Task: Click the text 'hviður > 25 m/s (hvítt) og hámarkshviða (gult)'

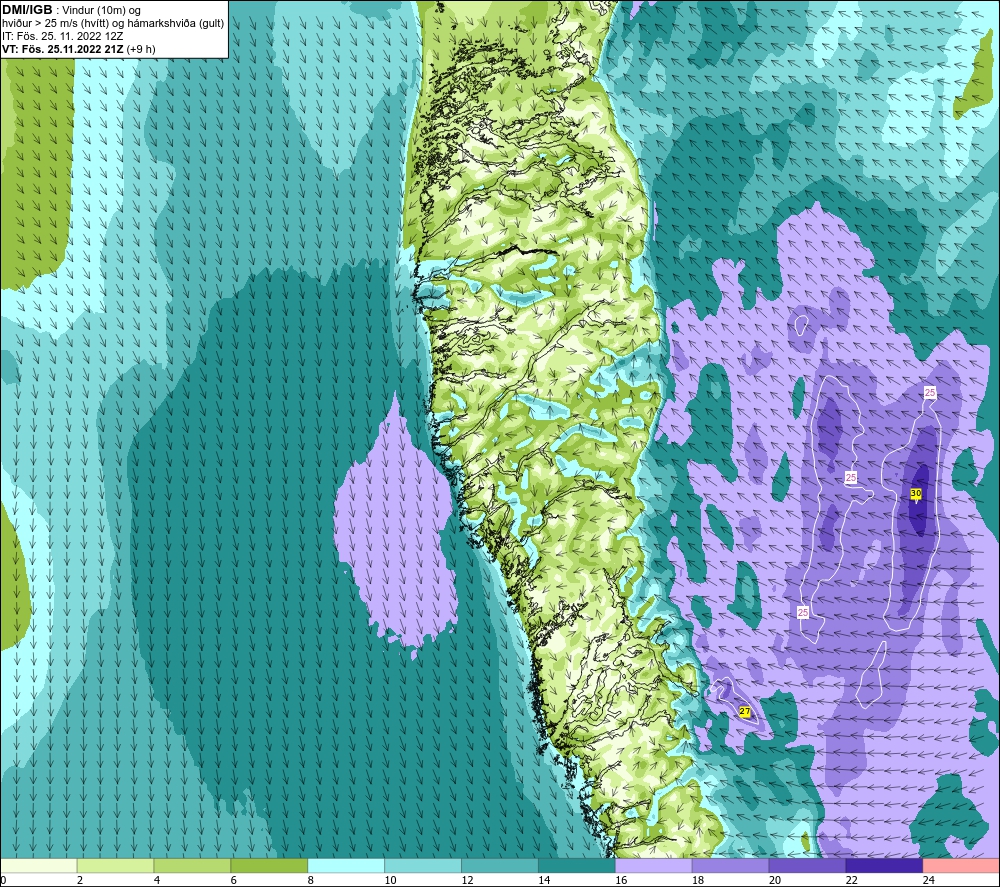Action: tap(113, 24)
